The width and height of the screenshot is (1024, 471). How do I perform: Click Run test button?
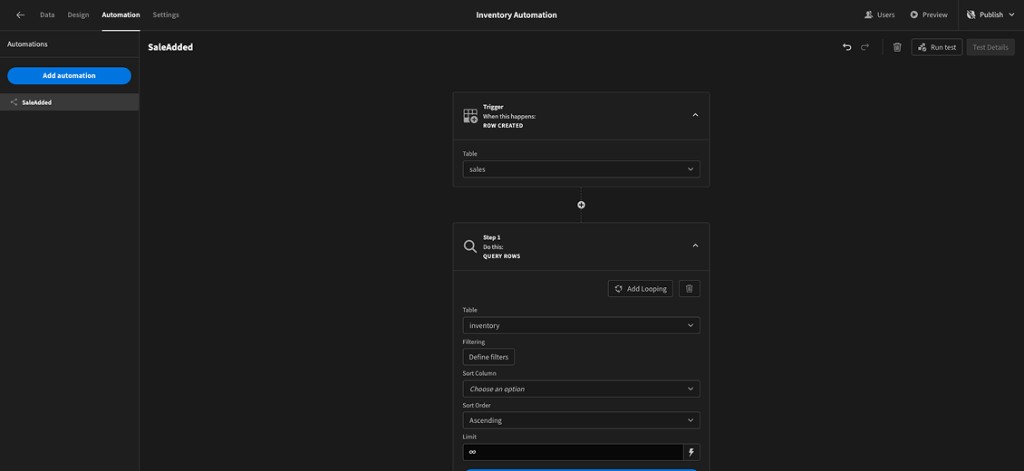click(936, 47)
